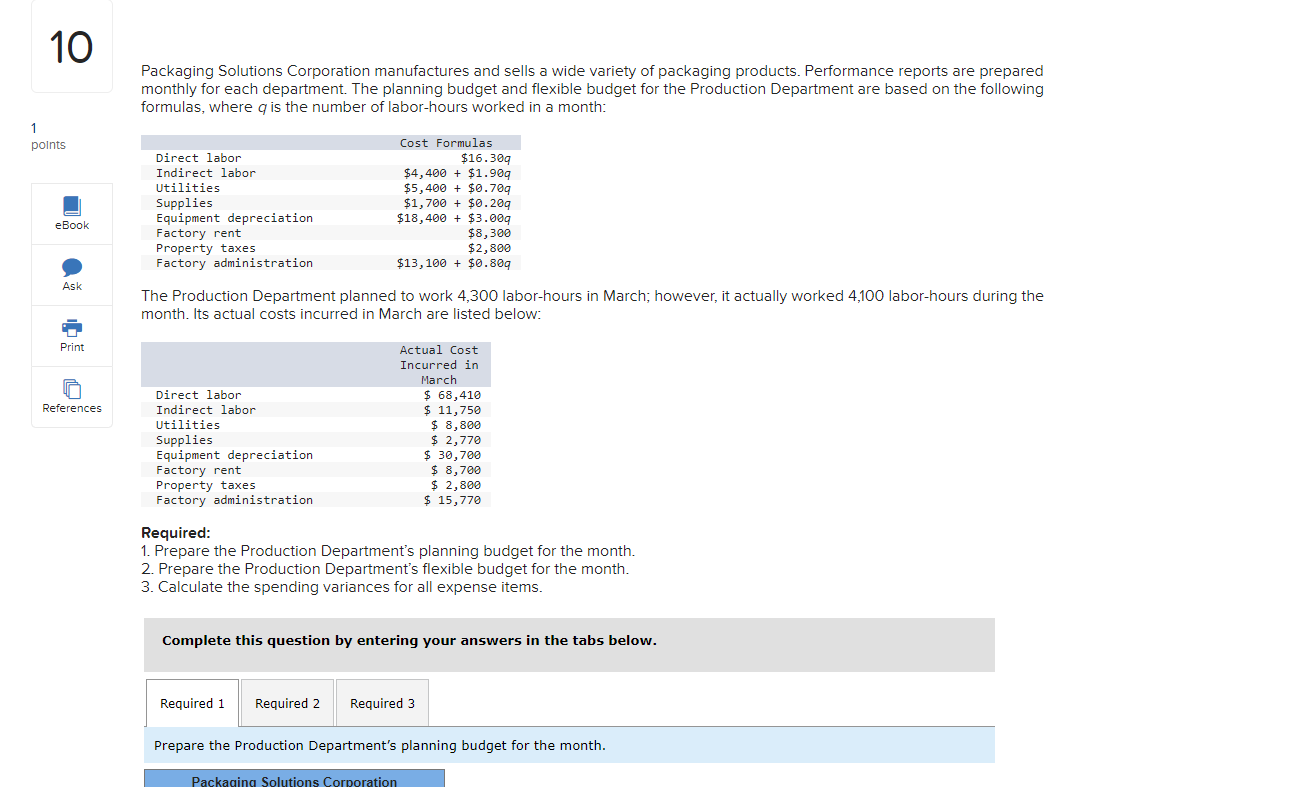Click actual Indirect labor cost $11,750
Image resolution: width=1296 pixels, height=787 pixels.
coord(452,410)
